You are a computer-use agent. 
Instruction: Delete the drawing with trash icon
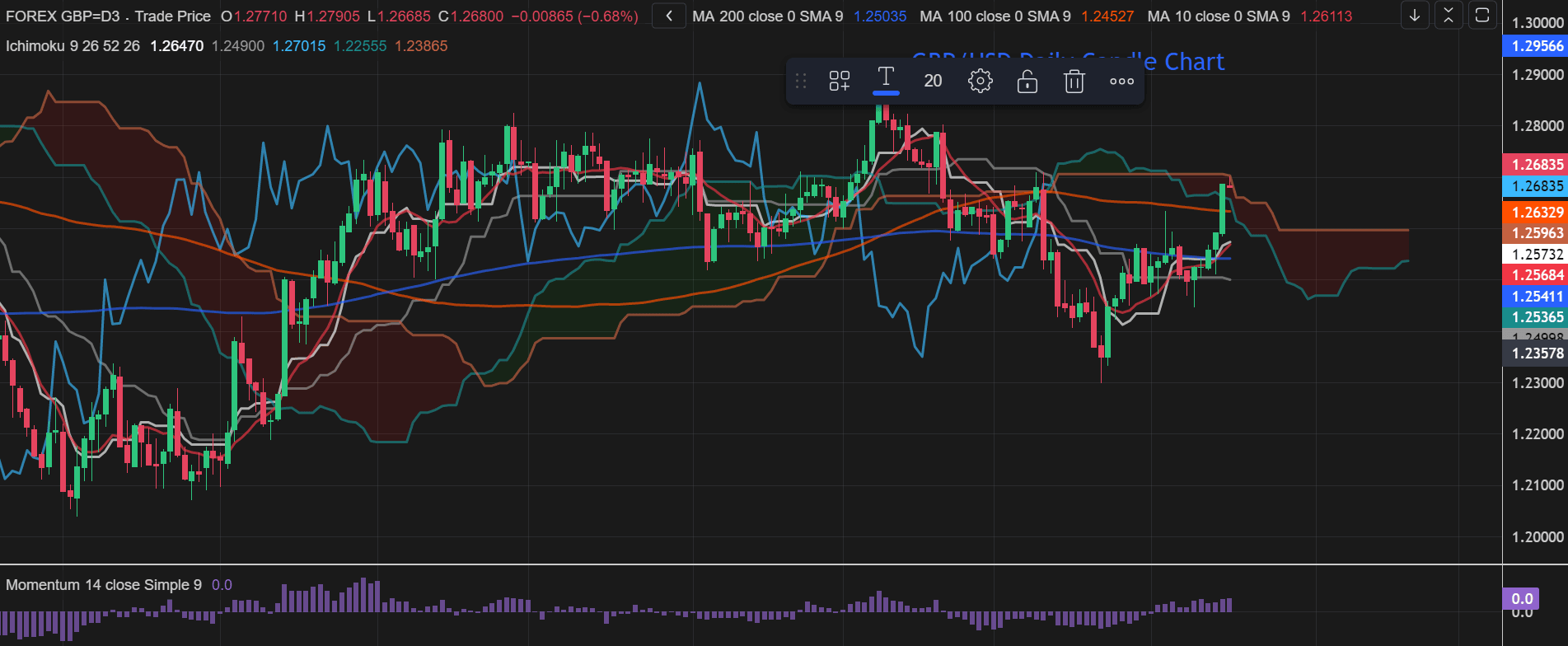[1074, 81]
